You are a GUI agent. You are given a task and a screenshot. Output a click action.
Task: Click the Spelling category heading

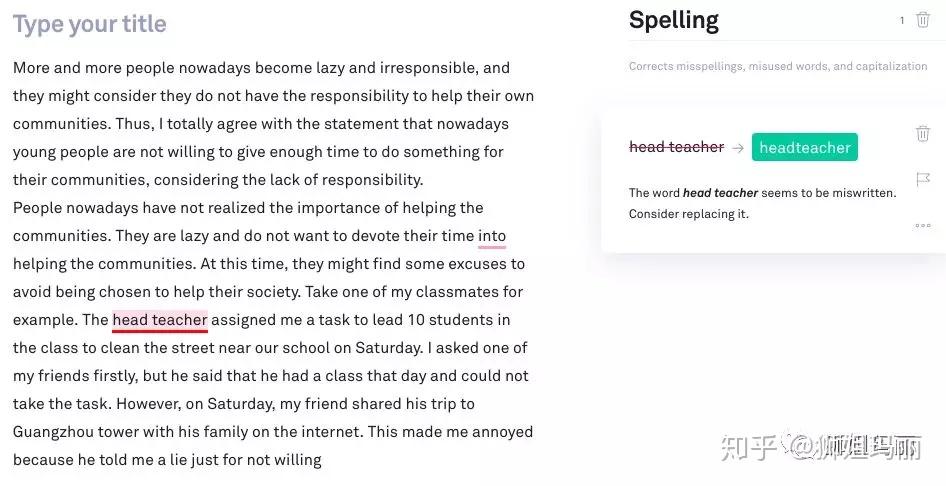pyautogui.click(x=673, y=20)
